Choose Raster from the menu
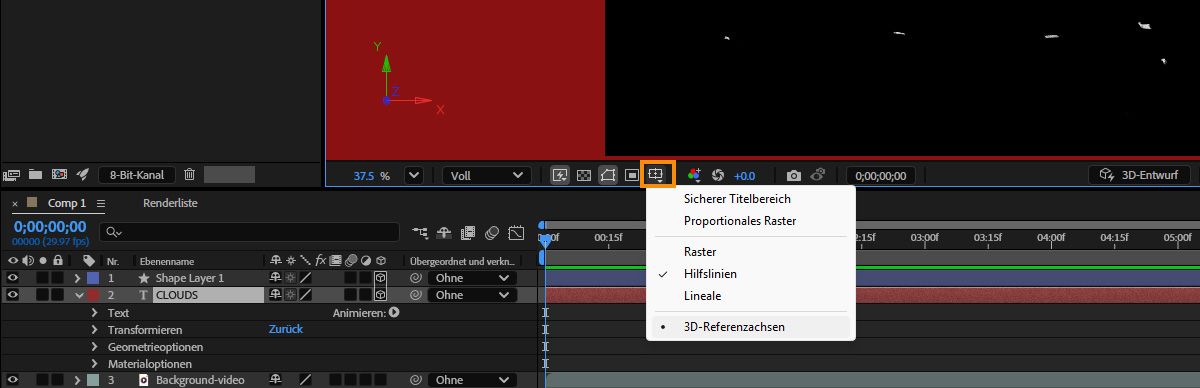1200x388 pixels. [751, 252]
